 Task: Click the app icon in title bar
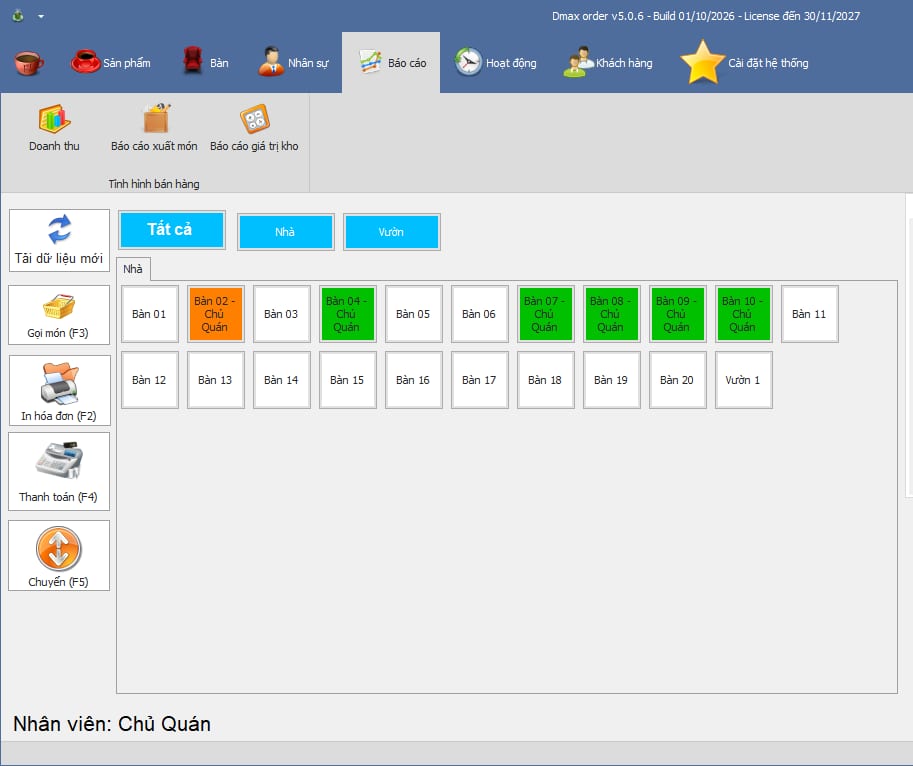pos(18,16)
